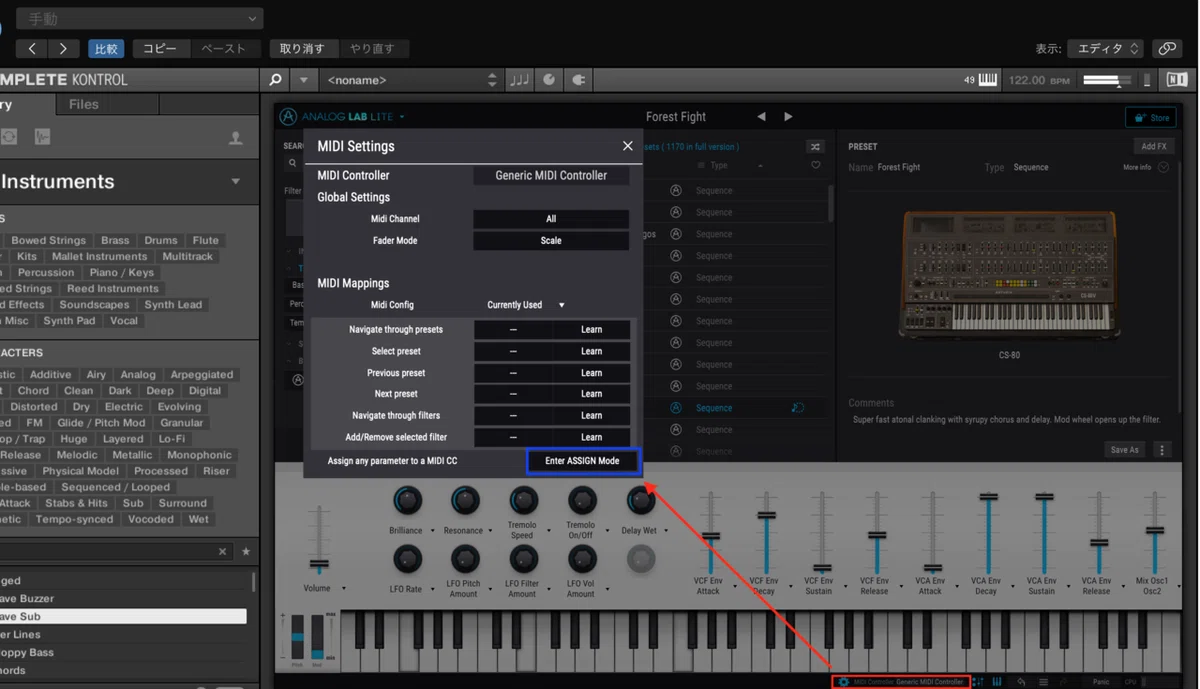Open the Store button
The image size is (1200, 689).
coord(1151,117)
